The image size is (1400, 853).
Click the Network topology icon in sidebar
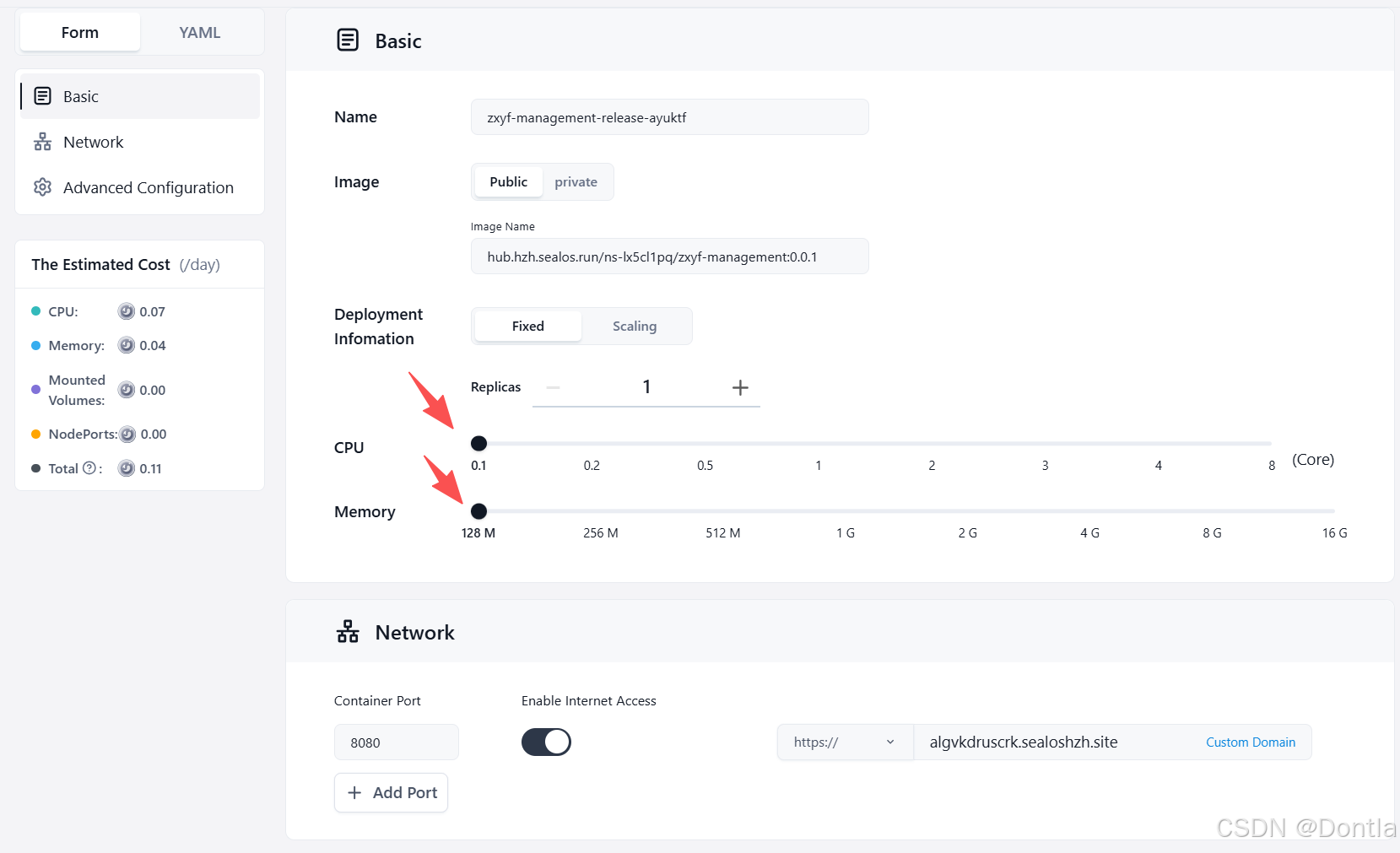42,142
